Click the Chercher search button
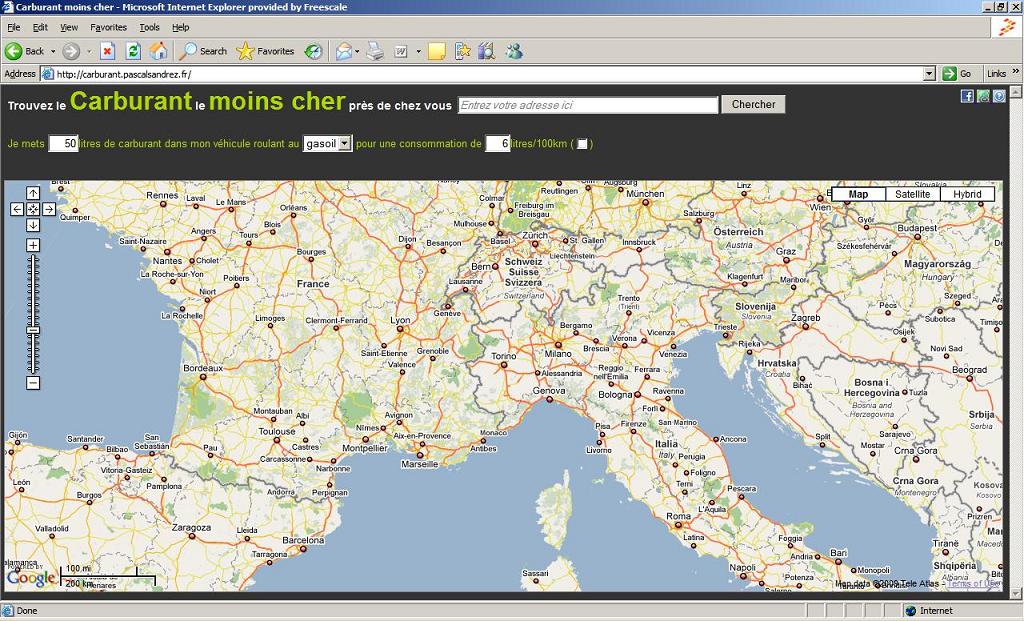 (x=753, y=104)
